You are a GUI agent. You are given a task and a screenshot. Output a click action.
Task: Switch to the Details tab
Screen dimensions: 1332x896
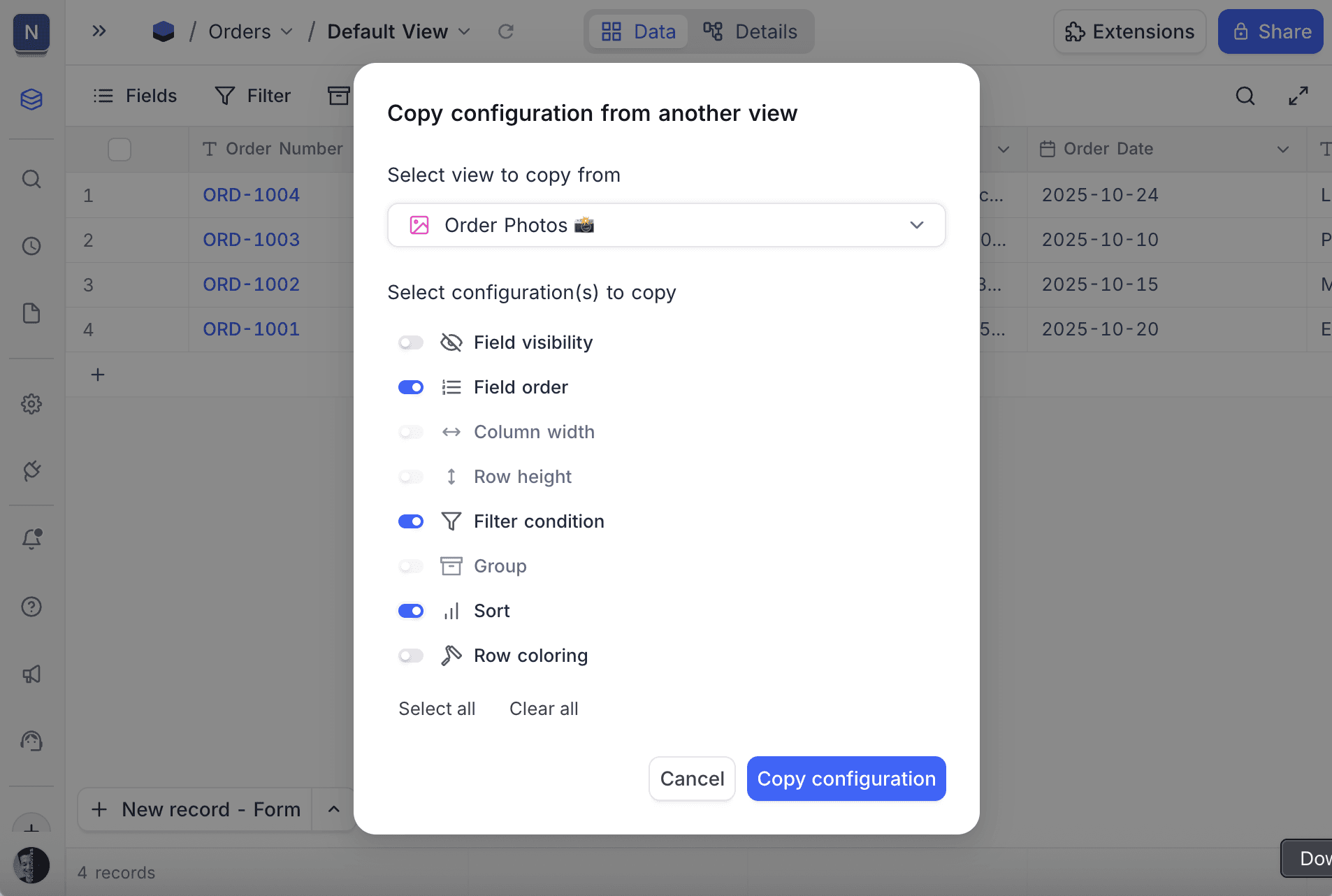coord(751,31)
